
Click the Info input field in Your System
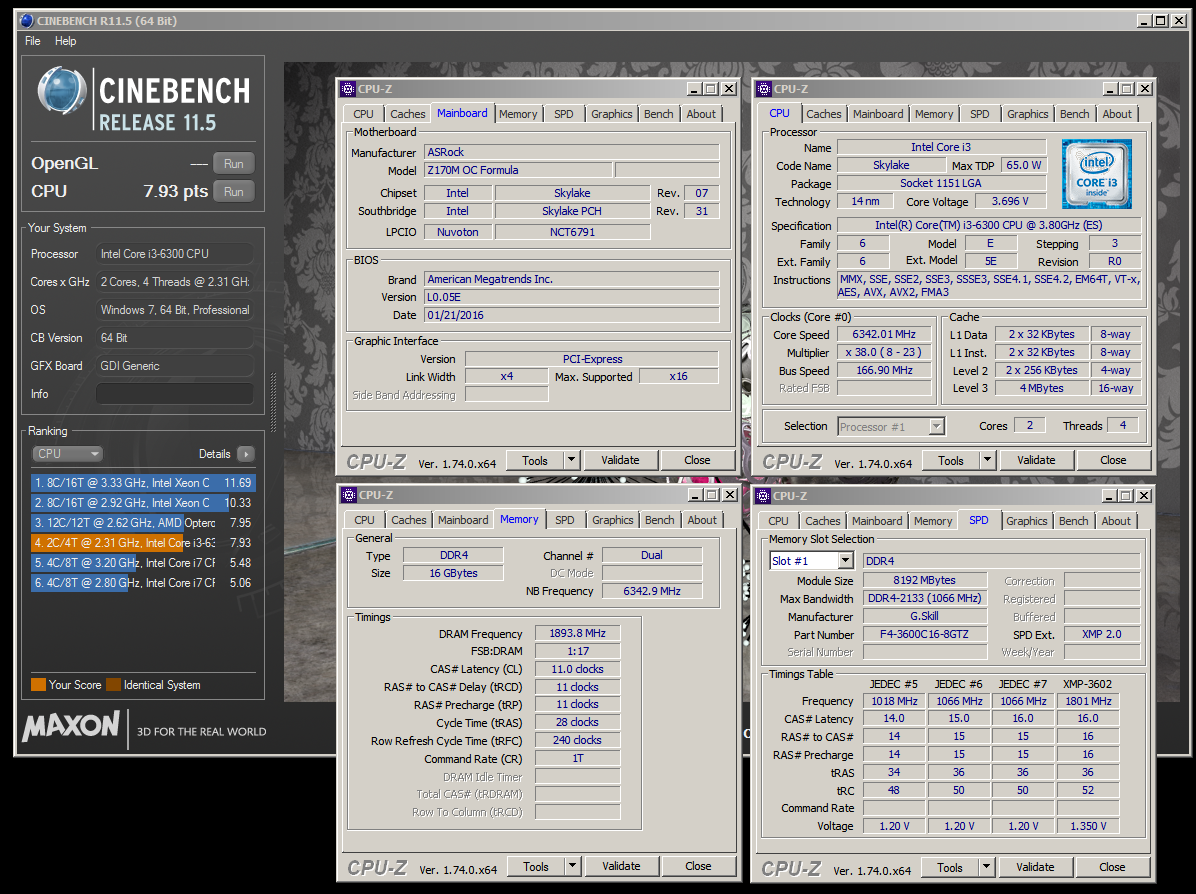(175, 394)
